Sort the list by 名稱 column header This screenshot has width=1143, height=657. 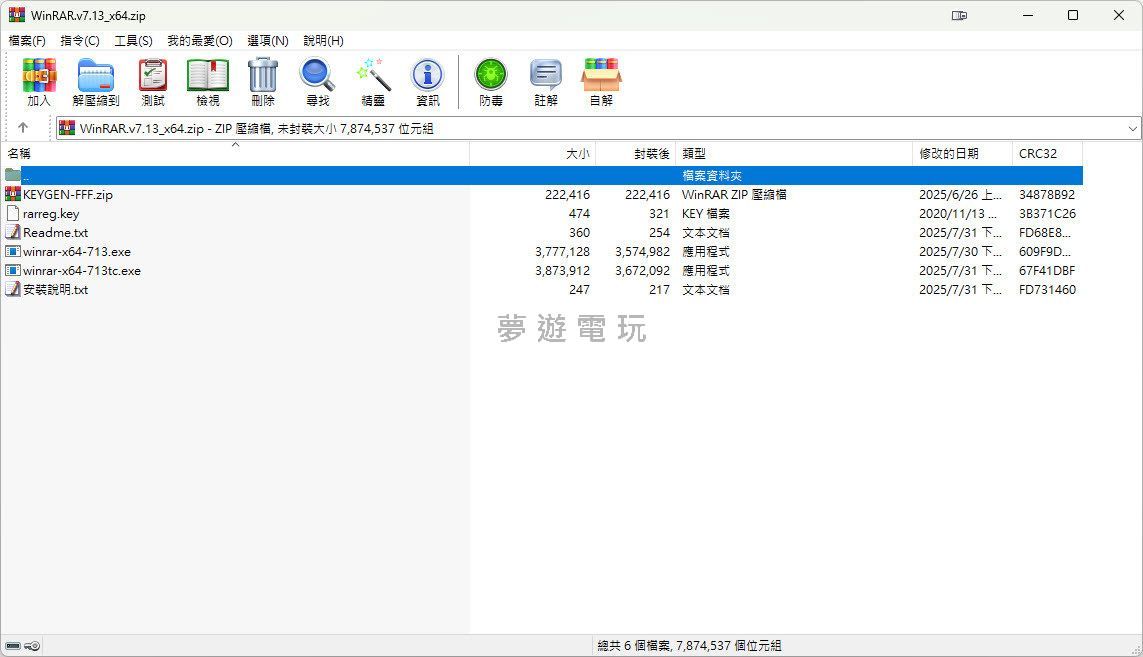coord(20,154)
